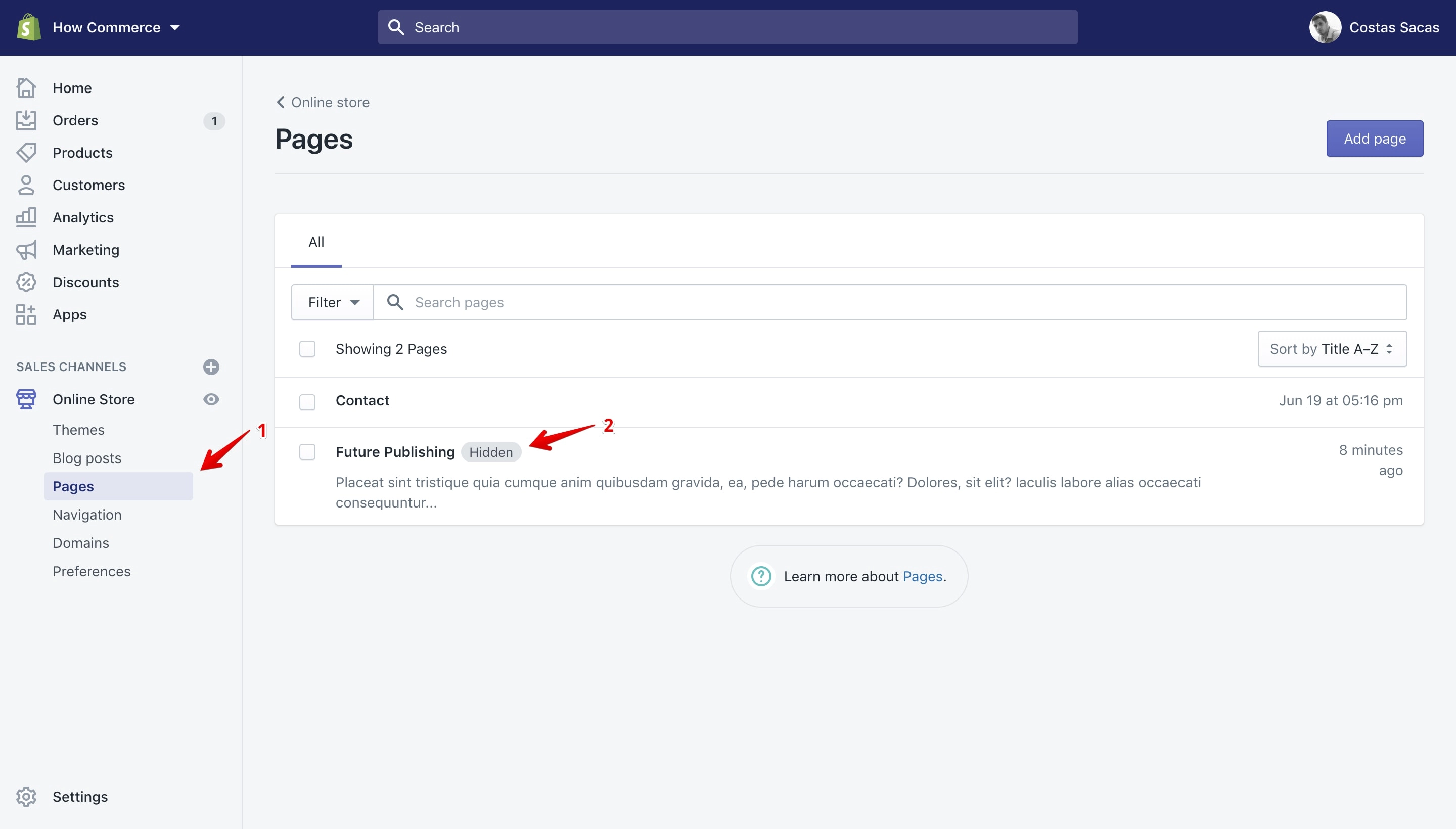Image resolution: width=1456 pixels, height=829 pixels.
Task: Open the Contact page
Action: [x=362, y=401]
